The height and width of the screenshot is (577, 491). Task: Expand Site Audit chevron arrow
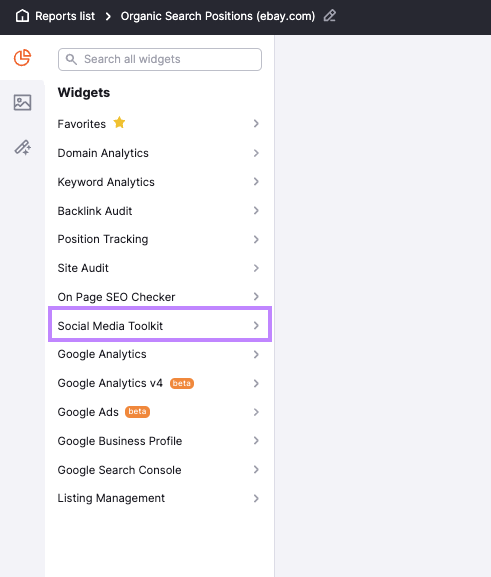(x=256, y=268)
